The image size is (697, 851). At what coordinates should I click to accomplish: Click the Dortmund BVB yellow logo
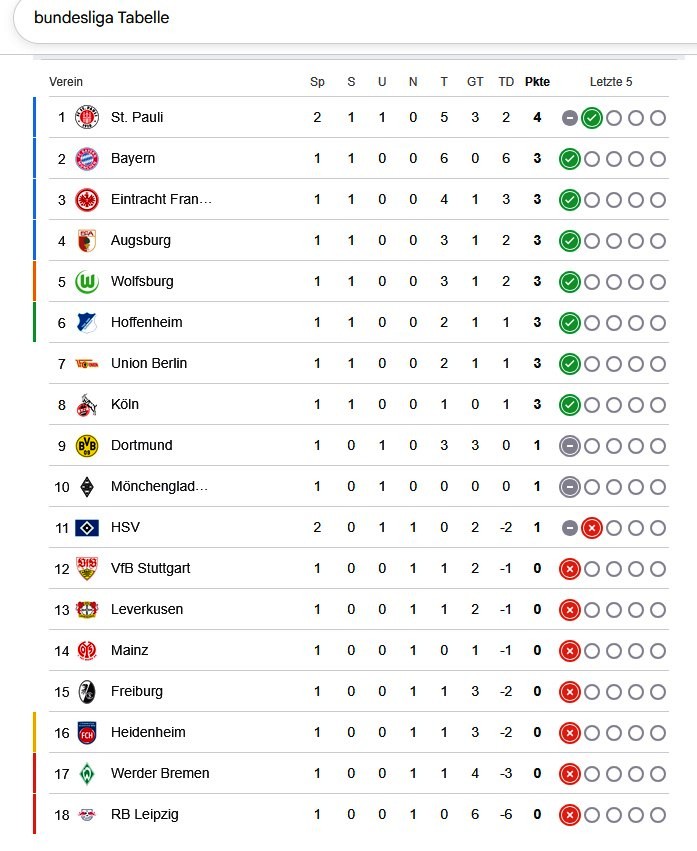[88, 446]
